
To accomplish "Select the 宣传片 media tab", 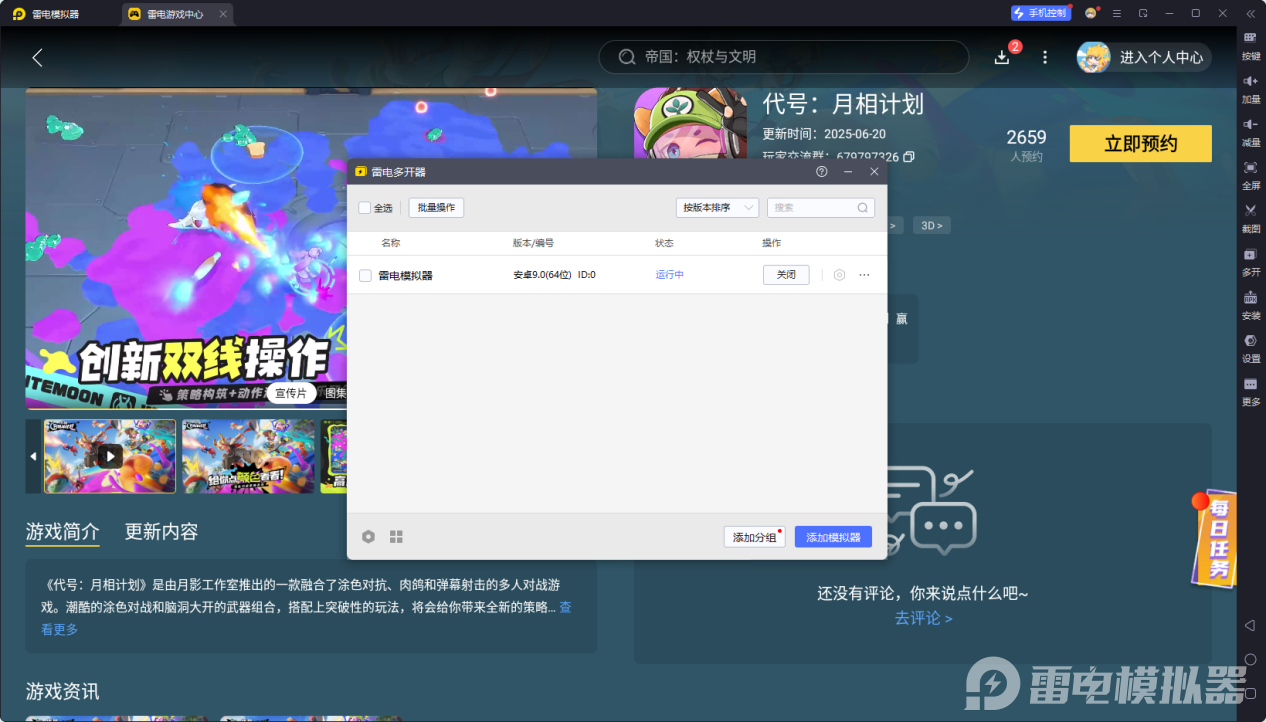I will click(x=291, y=393).
